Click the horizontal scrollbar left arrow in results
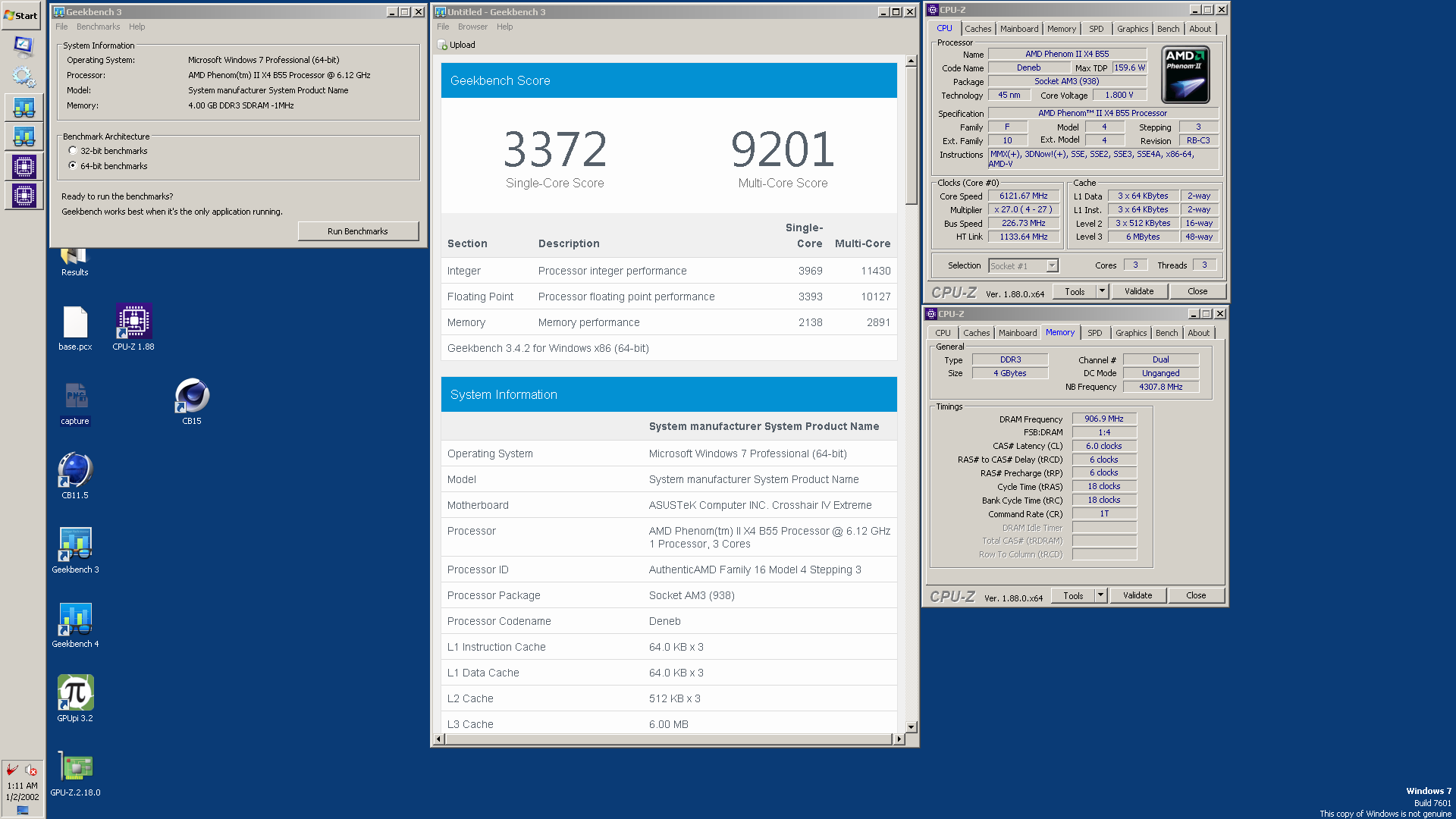Image resolution: width=1456 pixels, height=819 pixels. pyautogui.click(x=438, y=739)
